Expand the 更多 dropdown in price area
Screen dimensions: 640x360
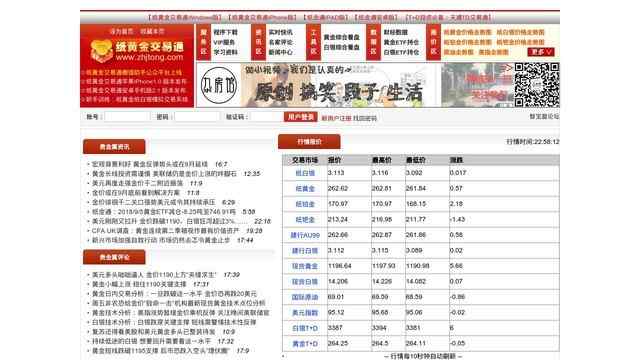coord(541,52)
